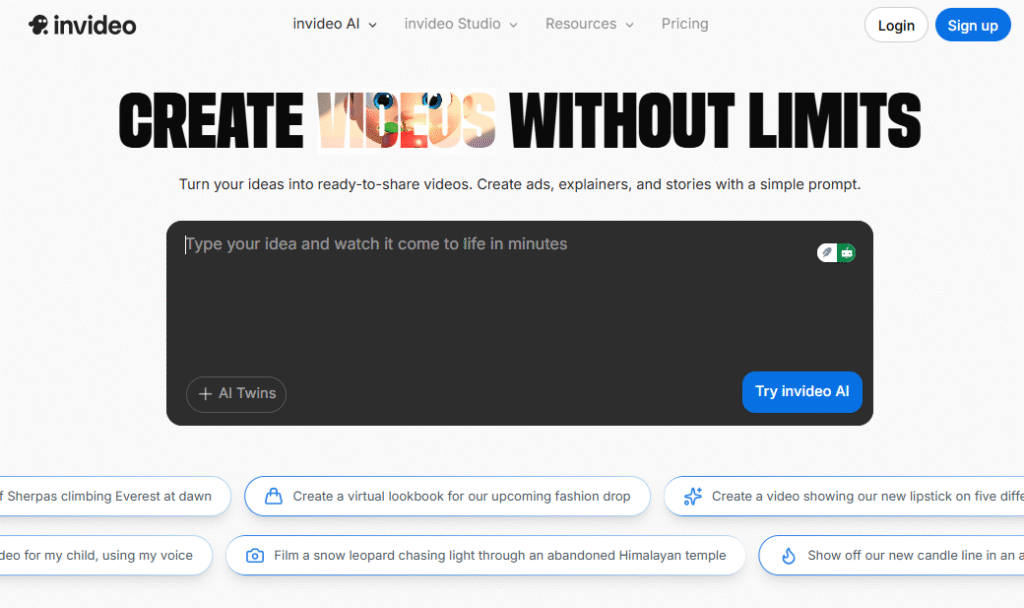
Task: Click the shopping bag icon on the lookbook suggestion
Action: pyautogui.click(x=273, y=496)
